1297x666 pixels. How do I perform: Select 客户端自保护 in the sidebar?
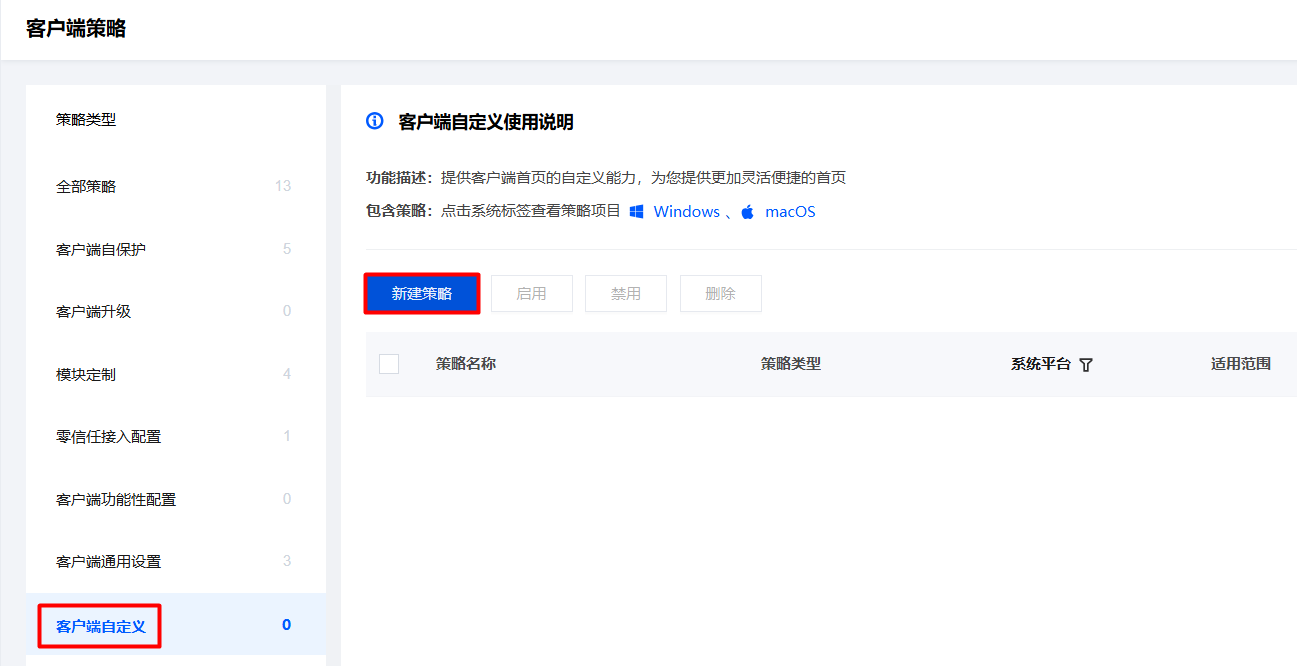[x=176, y=249]
